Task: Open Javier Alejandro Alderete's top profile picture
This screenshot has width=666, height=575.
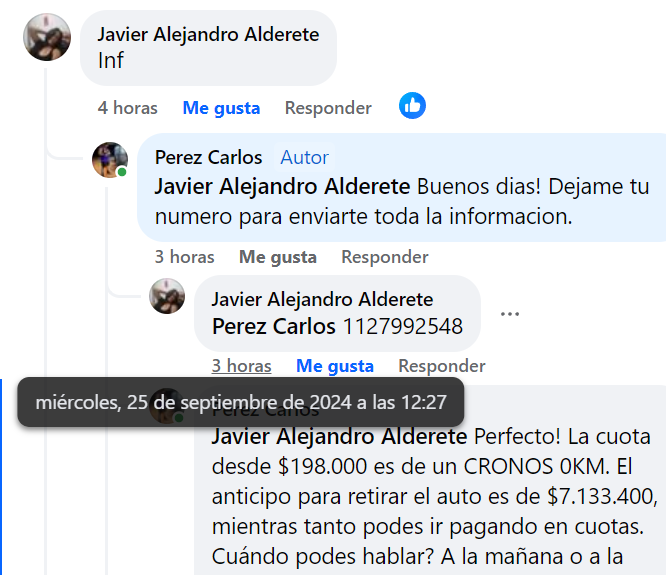Action: coord(47,37)
